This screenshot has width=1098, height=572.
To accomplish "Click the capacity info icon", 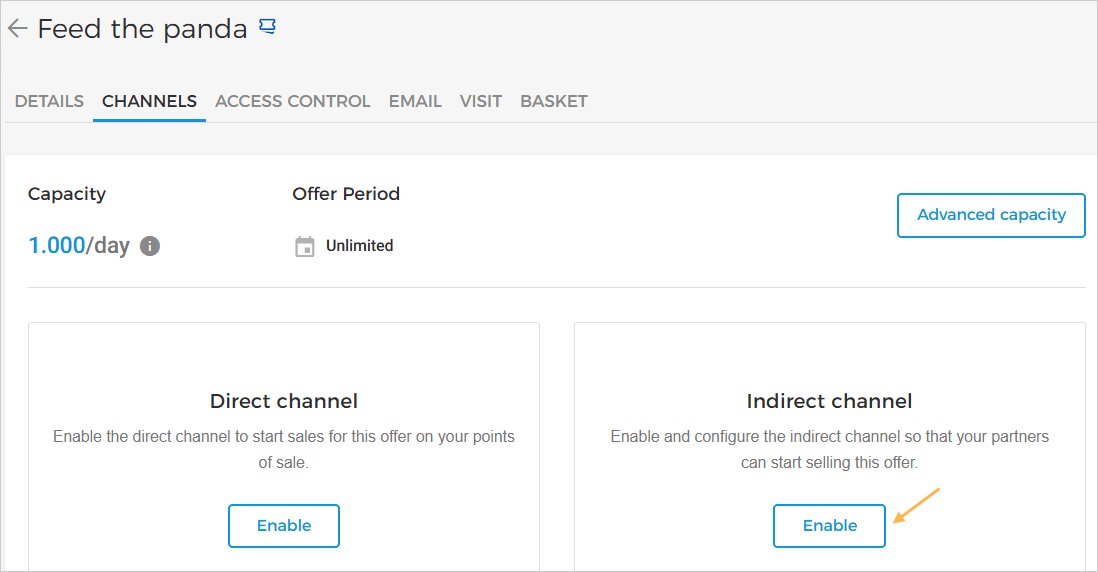I will [x=150, y=246].
